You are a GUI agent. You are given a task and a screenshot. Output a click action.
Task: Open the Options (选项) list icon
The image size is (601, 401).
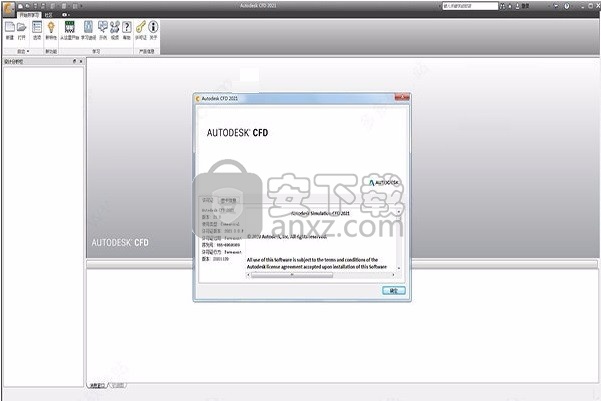pos(37,27)
